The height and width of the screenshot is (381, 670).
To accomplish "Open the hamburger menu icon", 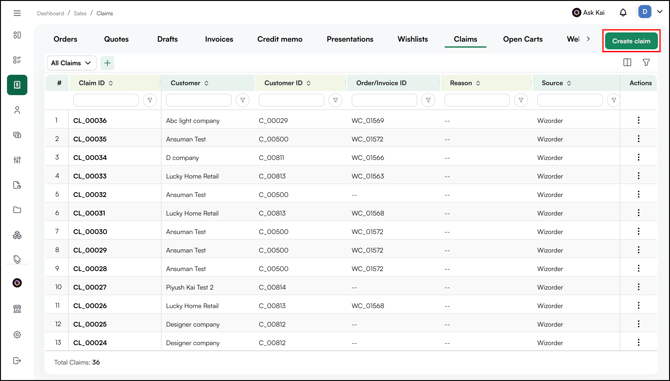I will pos(17,13).
